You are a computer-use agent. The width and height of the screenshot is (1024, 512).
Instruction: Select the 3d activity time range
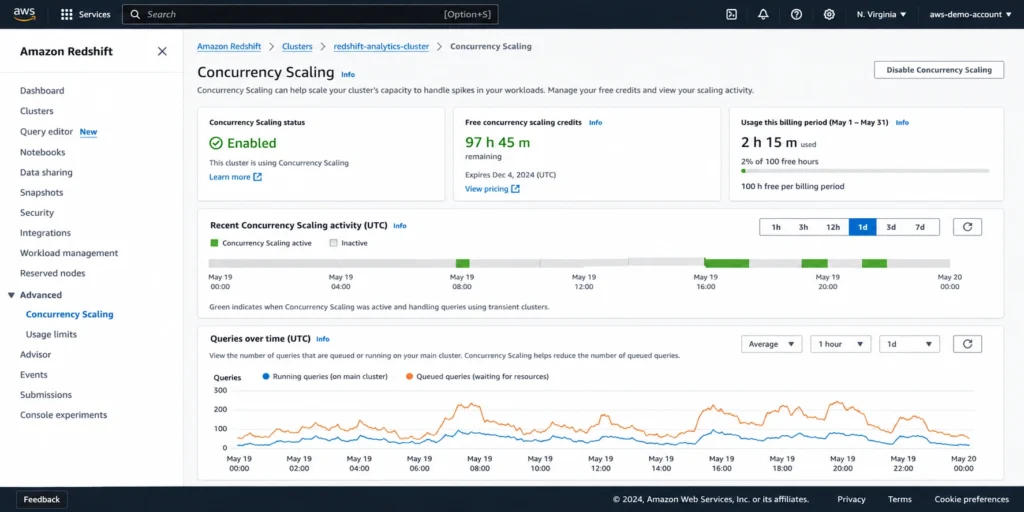pos(891,227)
